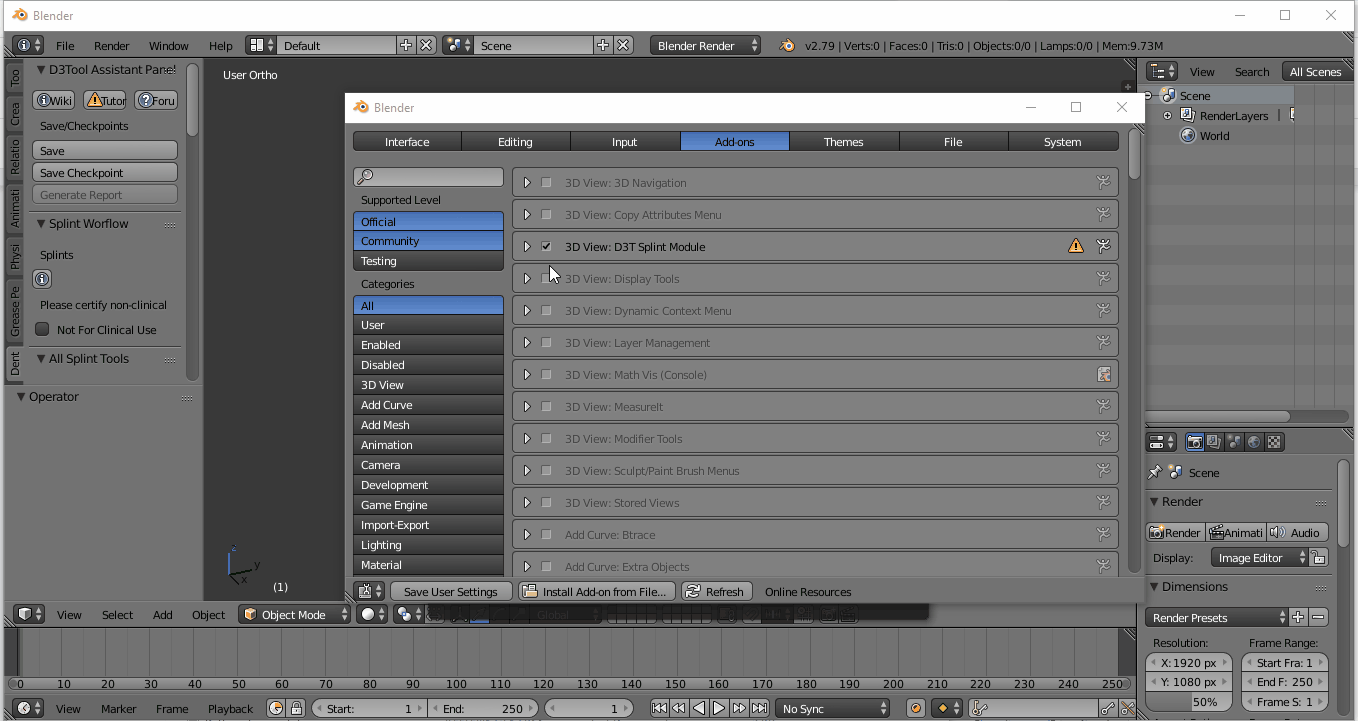The height and width of the screenshot is (721, 1358).
Task: Jump to last frame in timeline
Action: tap(759, 708)
